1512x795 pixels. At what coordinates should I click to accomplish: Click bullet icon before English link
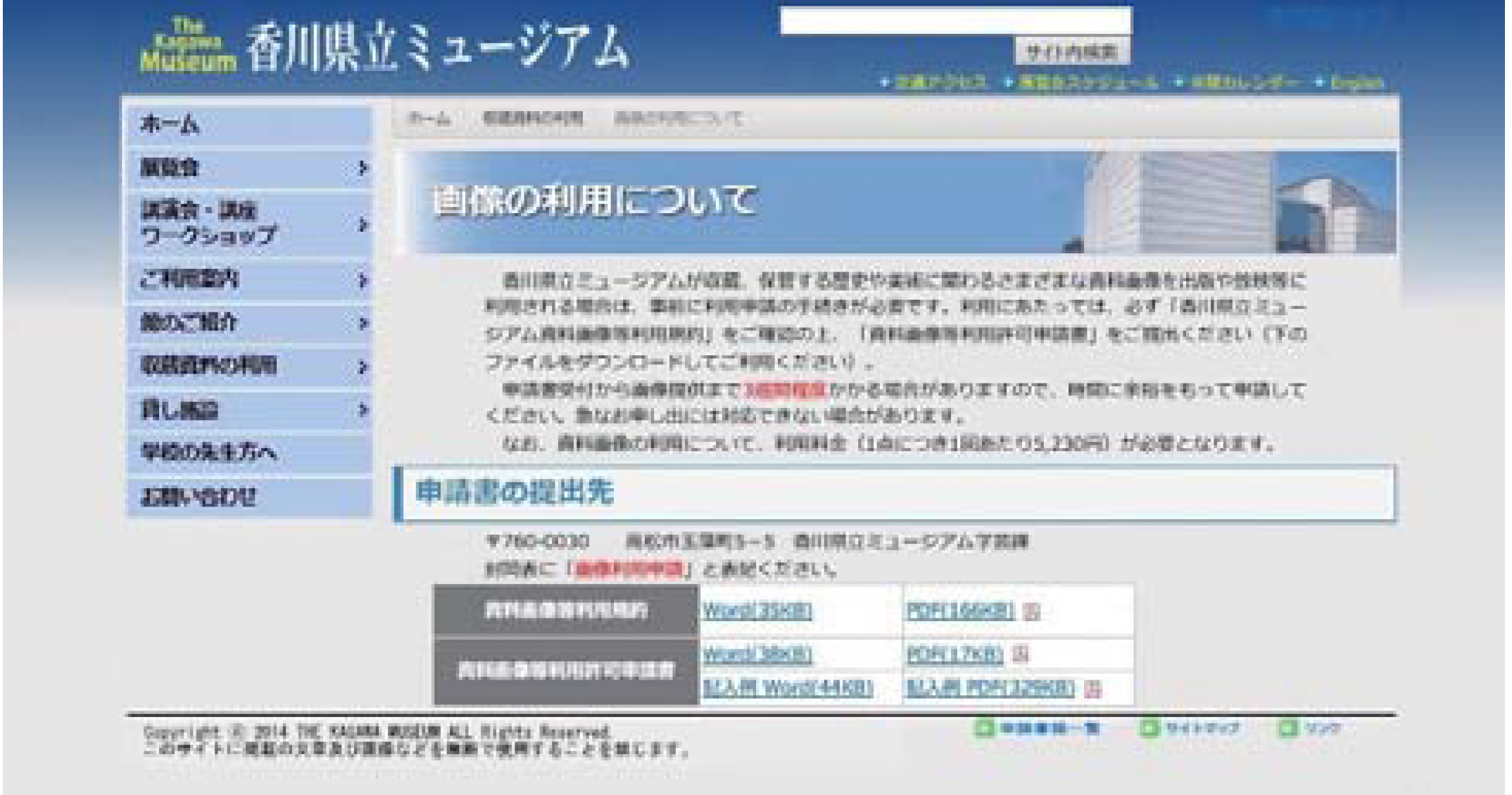[x=1320, y=83]
